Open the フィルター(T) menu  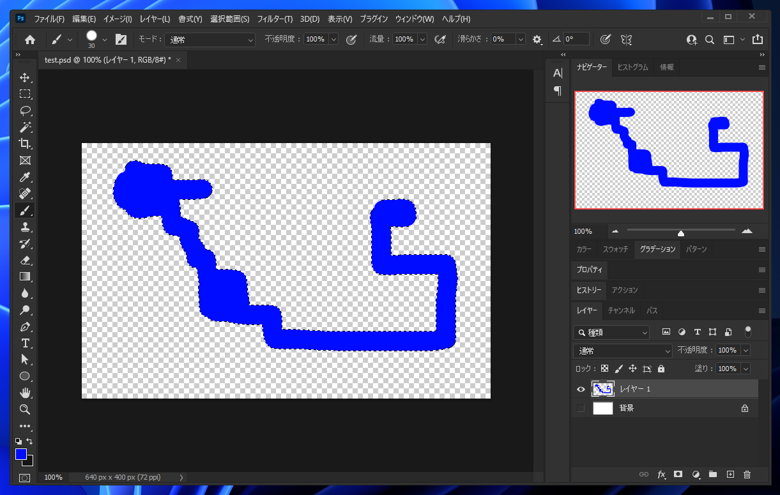274,19
